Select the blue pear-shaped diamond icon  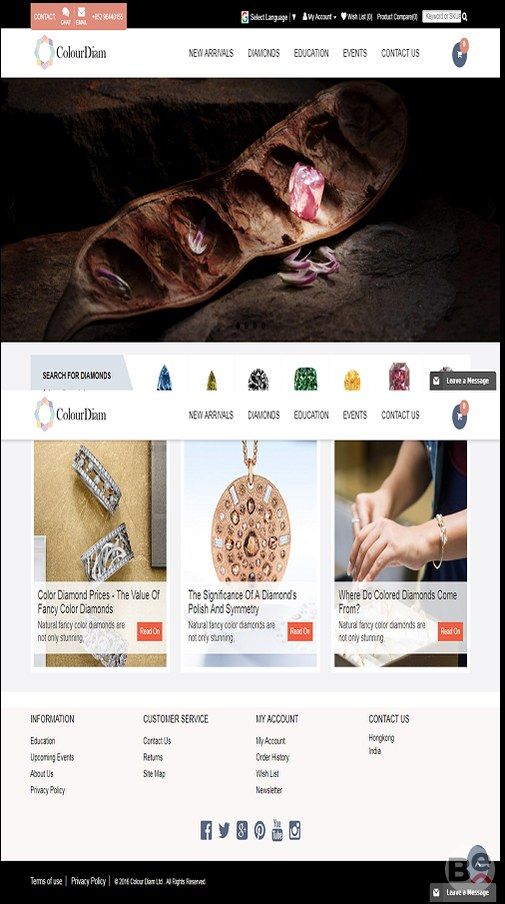point(164,378)
